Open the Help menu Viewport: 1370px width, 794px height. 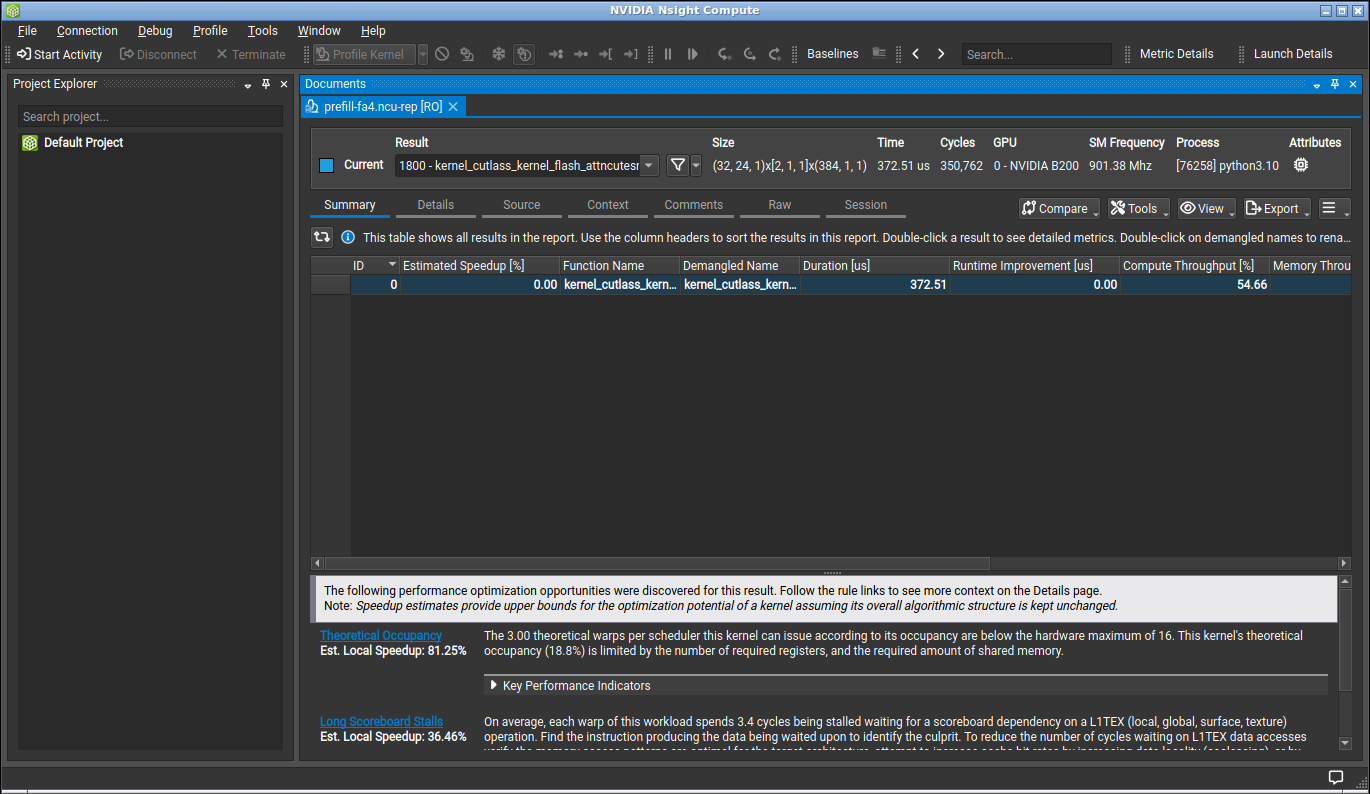373,31
